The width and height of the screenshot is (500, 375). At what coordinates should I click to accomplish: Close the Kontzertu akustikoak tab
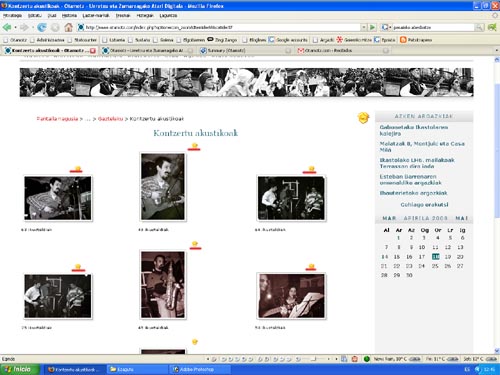tap(93, 51)
